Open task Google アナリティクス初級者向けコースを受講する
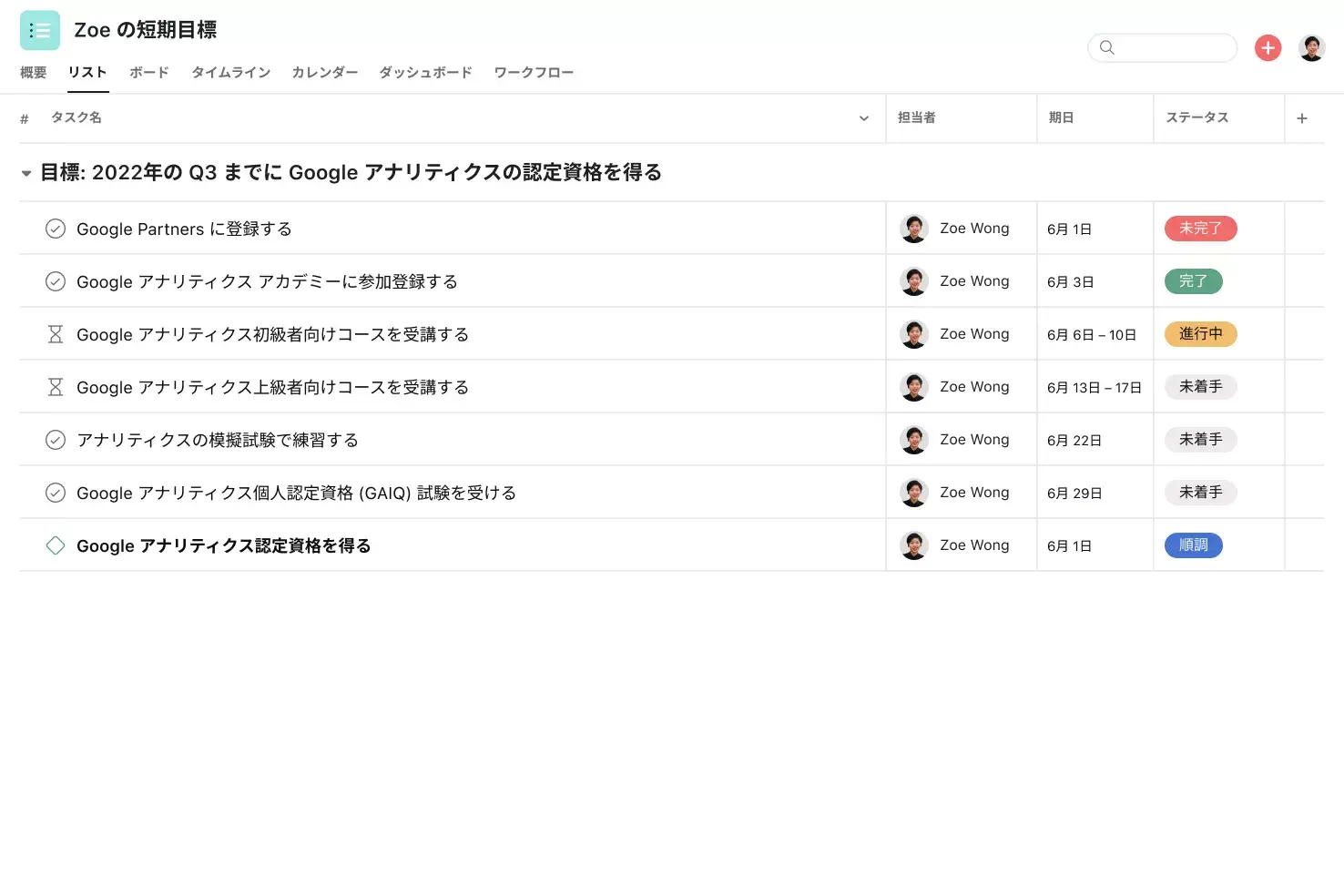 272,335
